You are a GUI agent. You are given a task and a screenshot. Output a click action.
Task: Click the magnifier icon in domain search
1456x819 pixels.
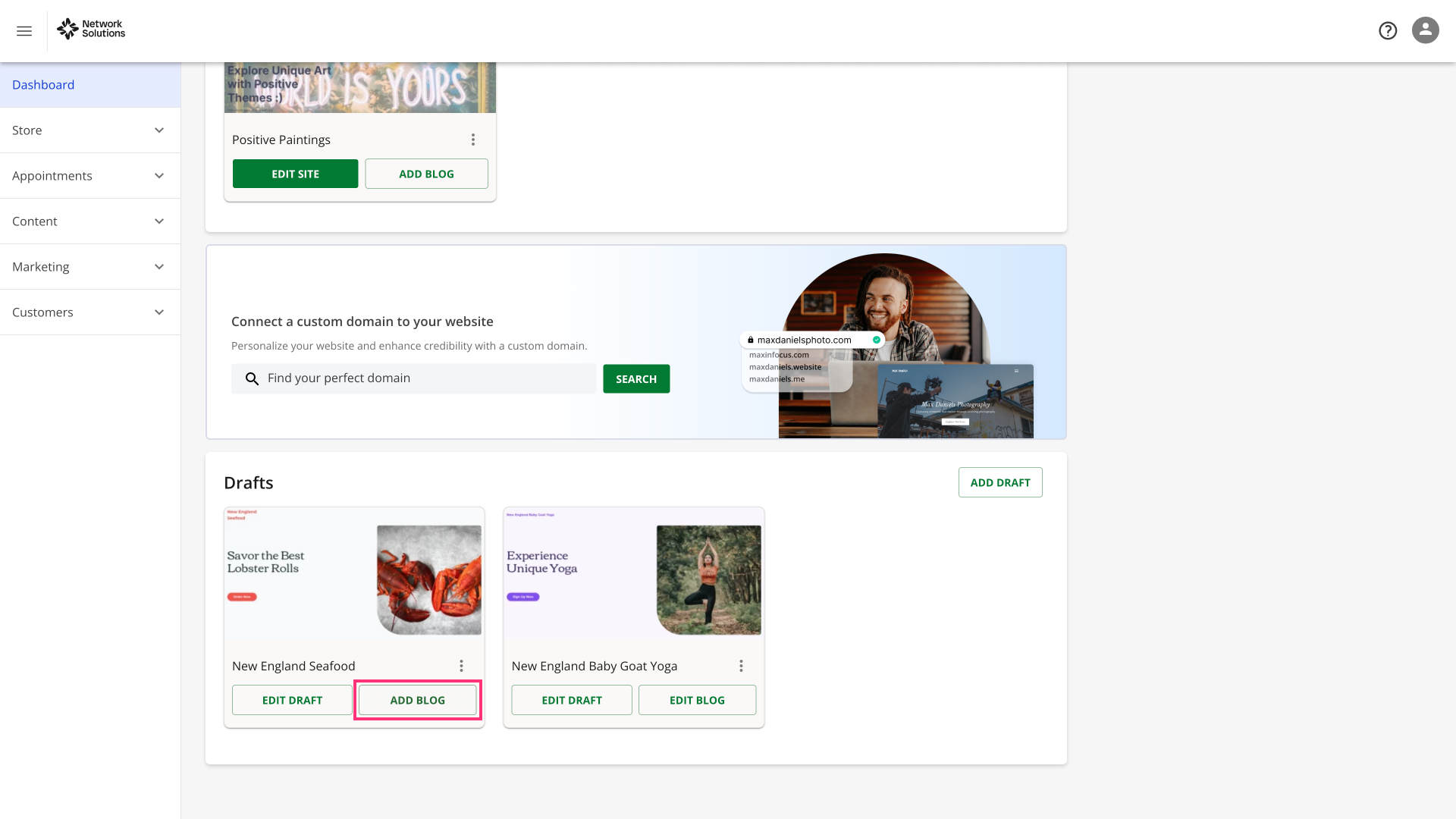point(252,378)
